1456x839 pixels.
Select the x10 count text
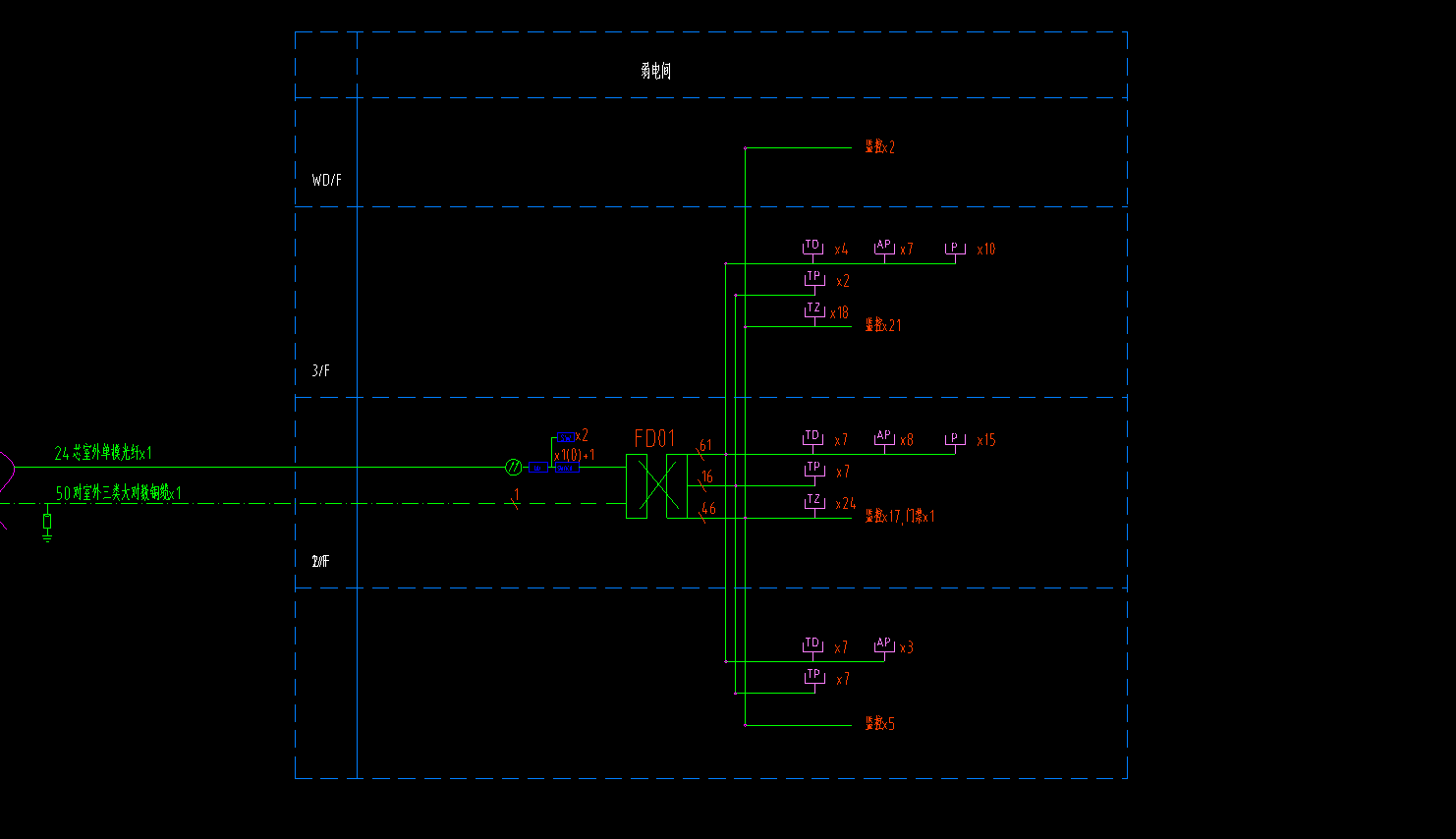click(x=985, y=250)
